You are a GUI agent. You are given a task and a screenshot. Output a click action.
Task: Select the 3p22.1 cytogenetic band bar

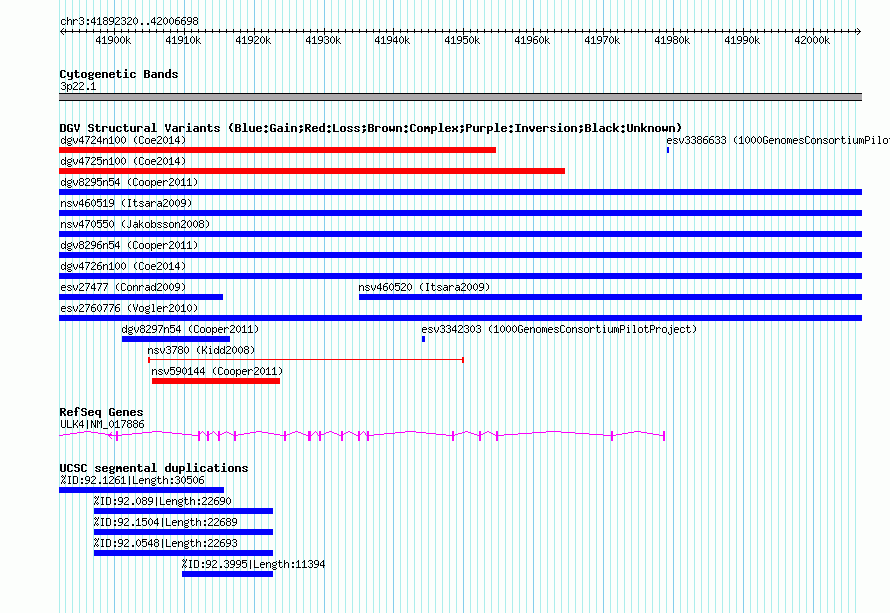point(460,97)
